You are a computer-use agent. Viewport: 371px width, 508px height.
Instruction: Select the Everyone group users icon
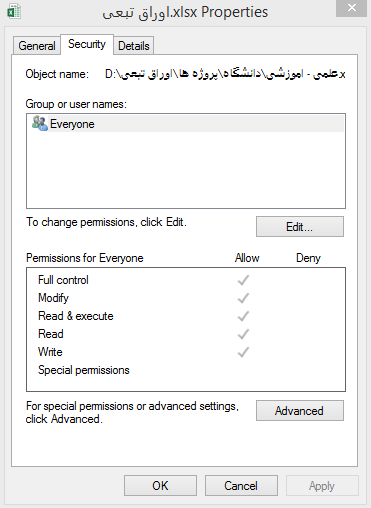click(x=40, y=123)
